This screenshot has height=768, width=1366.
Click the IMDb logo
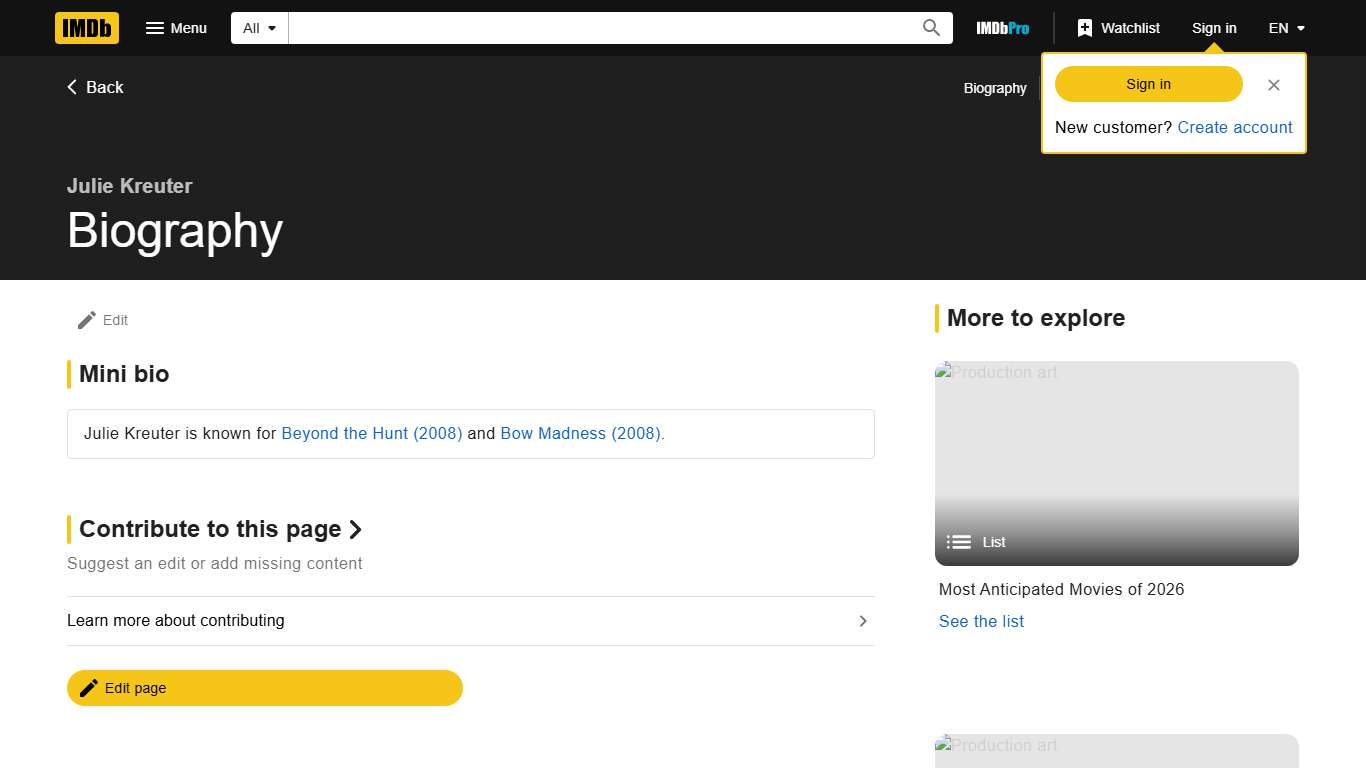(x=87, y=28)
